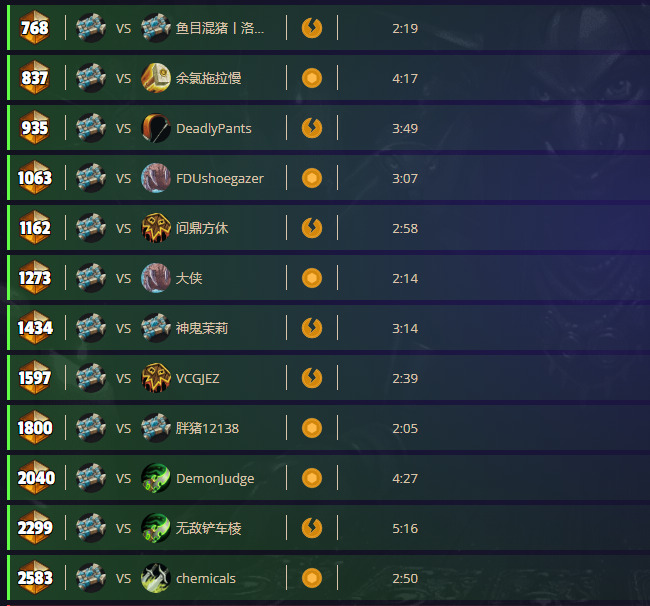
Task: Click the 4:27 duration in the DemonJudge row
Action: pyautogui.click(x=405, y=478)
